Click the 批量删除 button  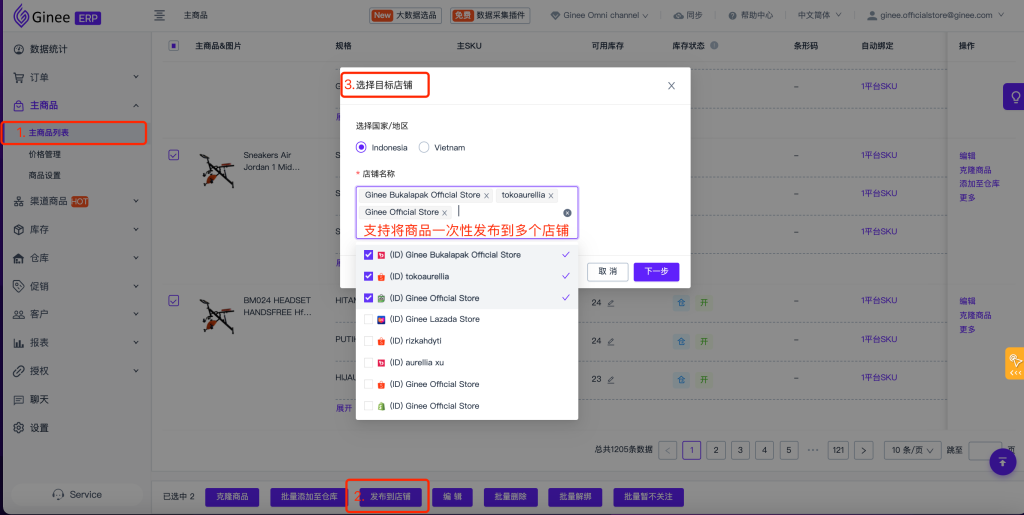coord(511,497)
